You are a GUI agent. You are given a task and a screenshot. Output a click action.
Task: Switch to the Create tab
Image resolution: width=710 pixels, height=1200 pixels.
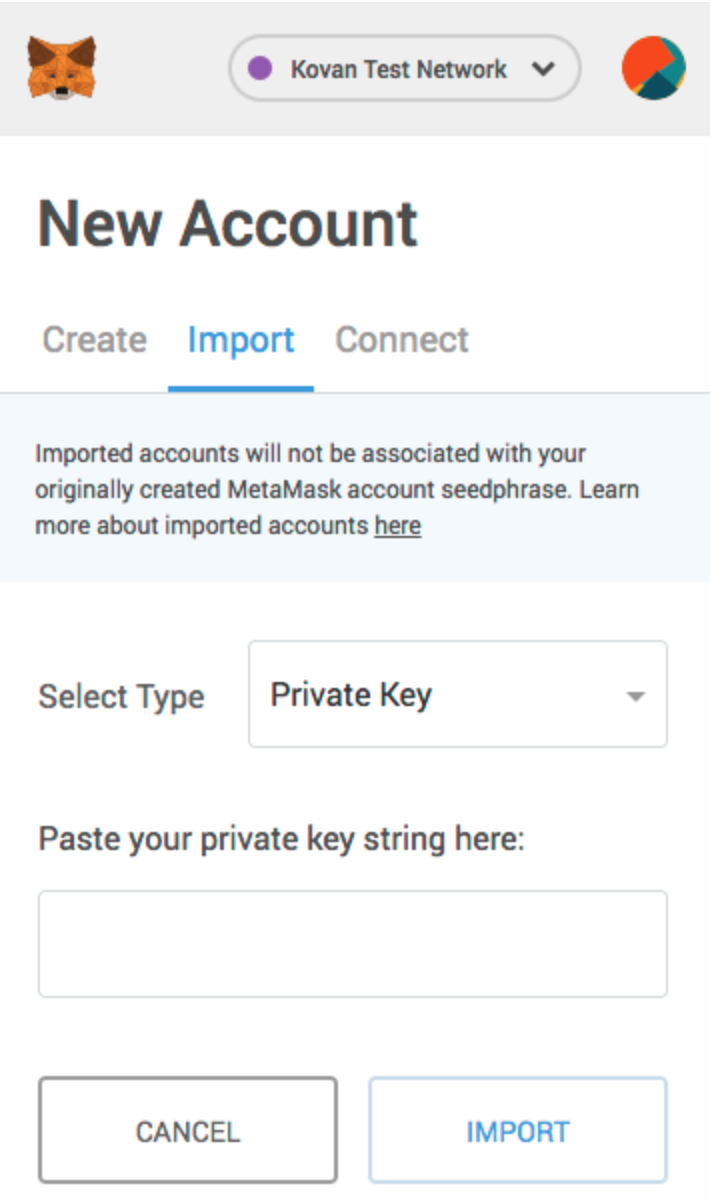(x=94, y=340)
